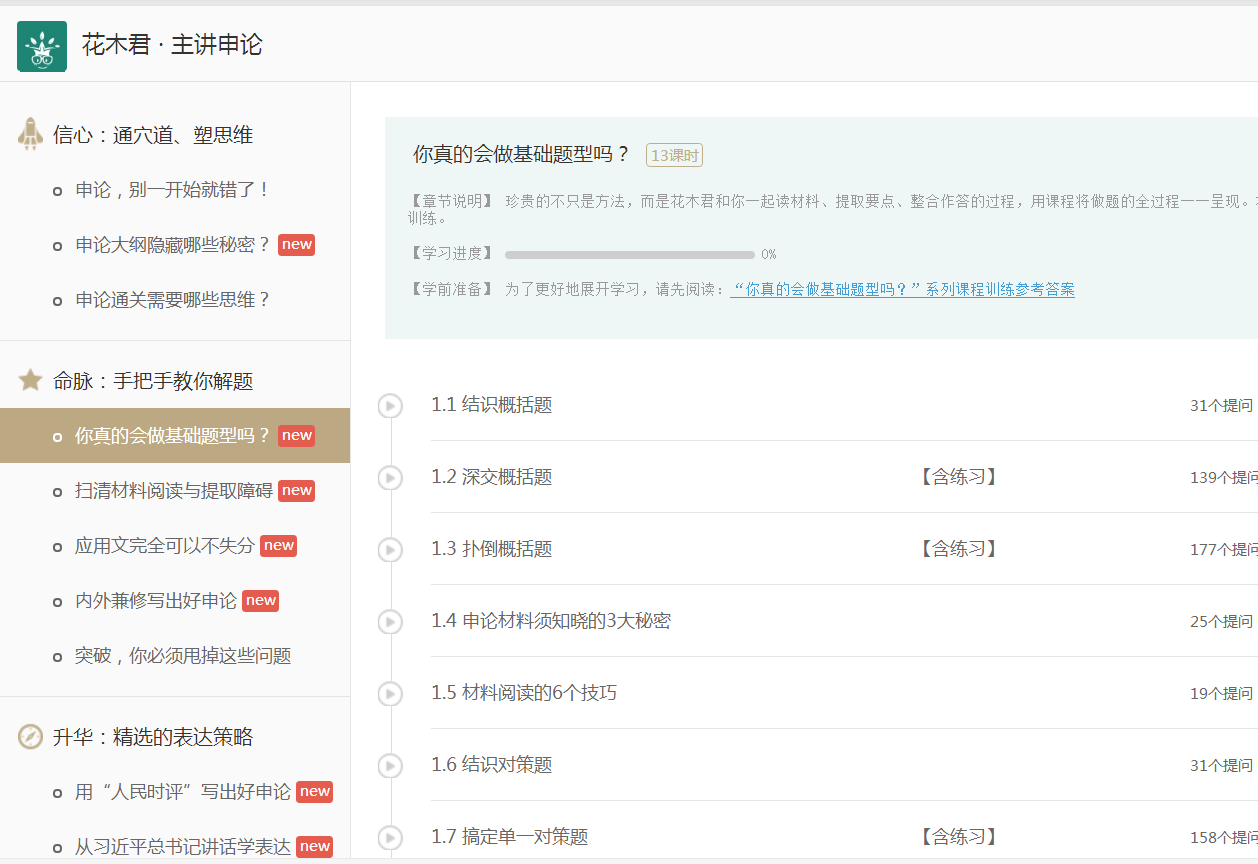Open 用“人民时评”写出好申论 chapter
This screenshot has height=864, width=1258.
pyautogui.click(x=183, y=792)
